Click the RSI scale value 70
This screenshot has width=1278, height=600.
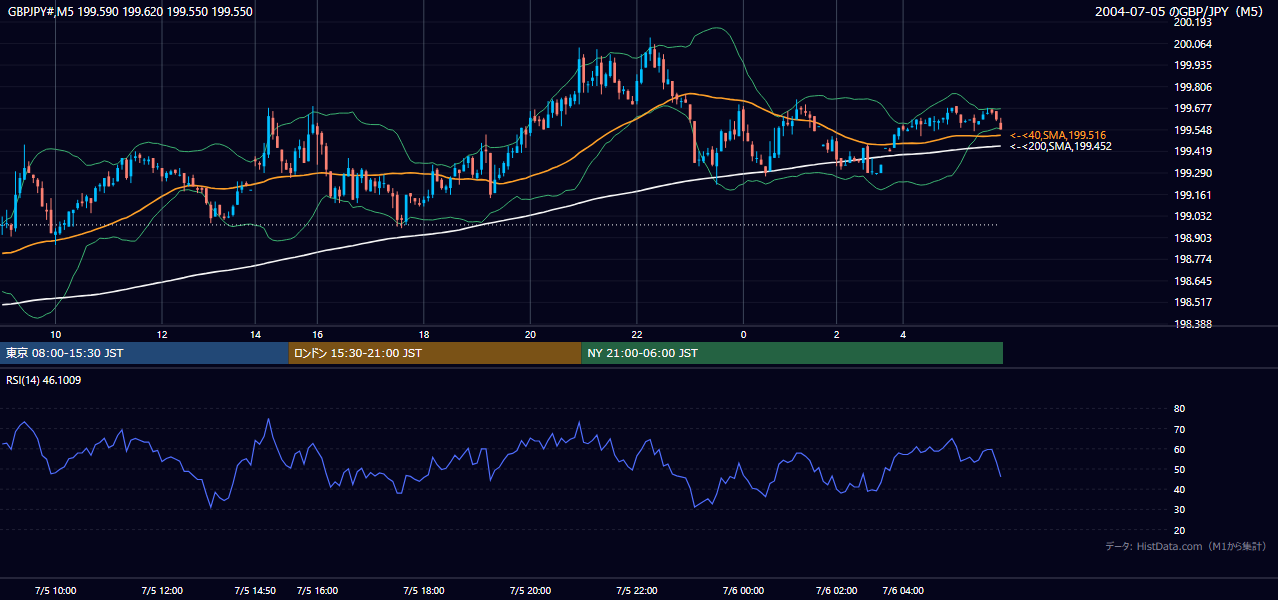tap(1179, 429)
